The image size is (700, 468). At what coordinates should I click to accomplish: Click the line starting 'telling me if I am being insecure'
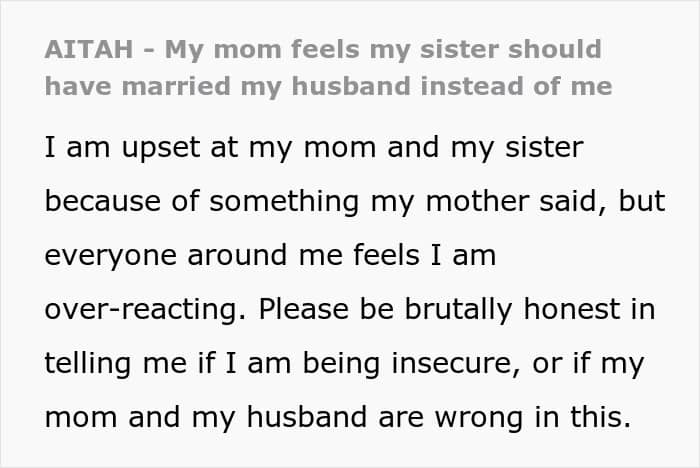344,364
